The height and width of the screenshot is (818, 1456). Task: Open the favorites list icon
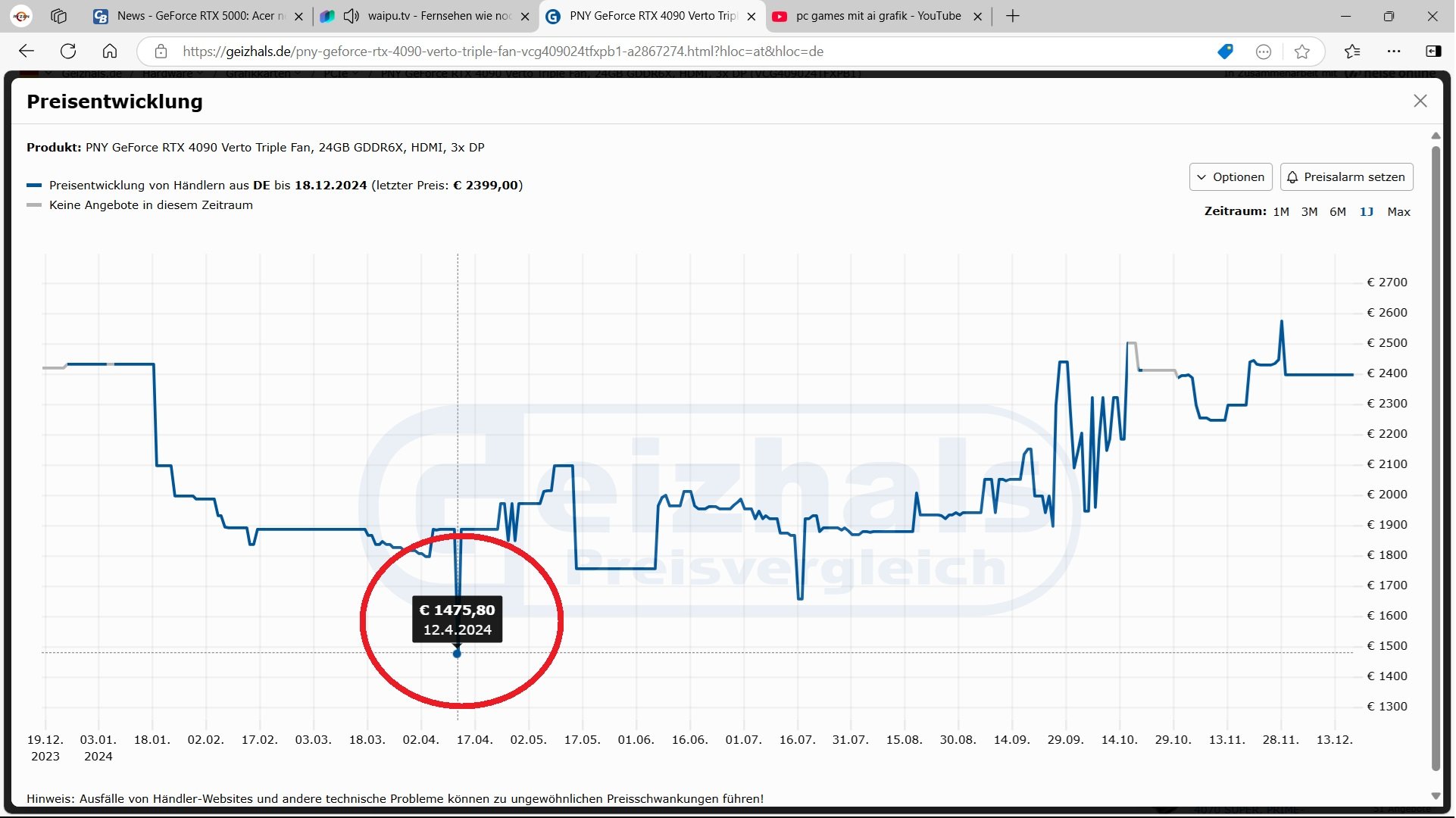(x=1352, y=52)
